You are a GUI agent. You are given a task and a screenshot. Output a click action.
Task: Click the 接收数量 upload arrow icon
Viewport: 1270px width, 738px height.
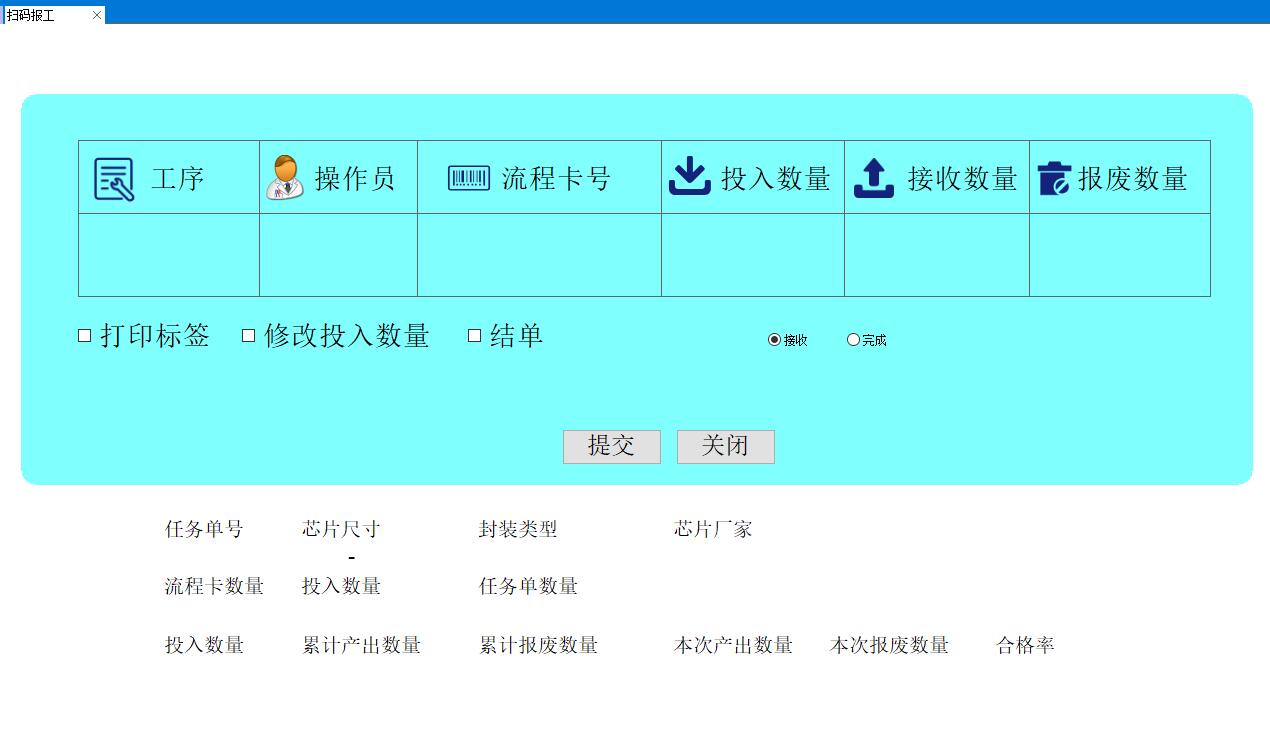pyautogui.click(x=873, y=178)
